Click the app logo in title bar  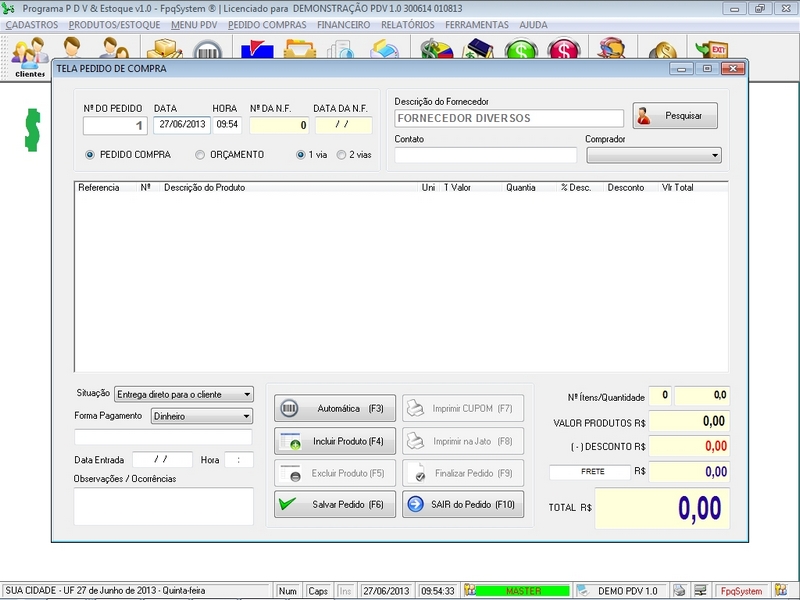tap(8, 8)
